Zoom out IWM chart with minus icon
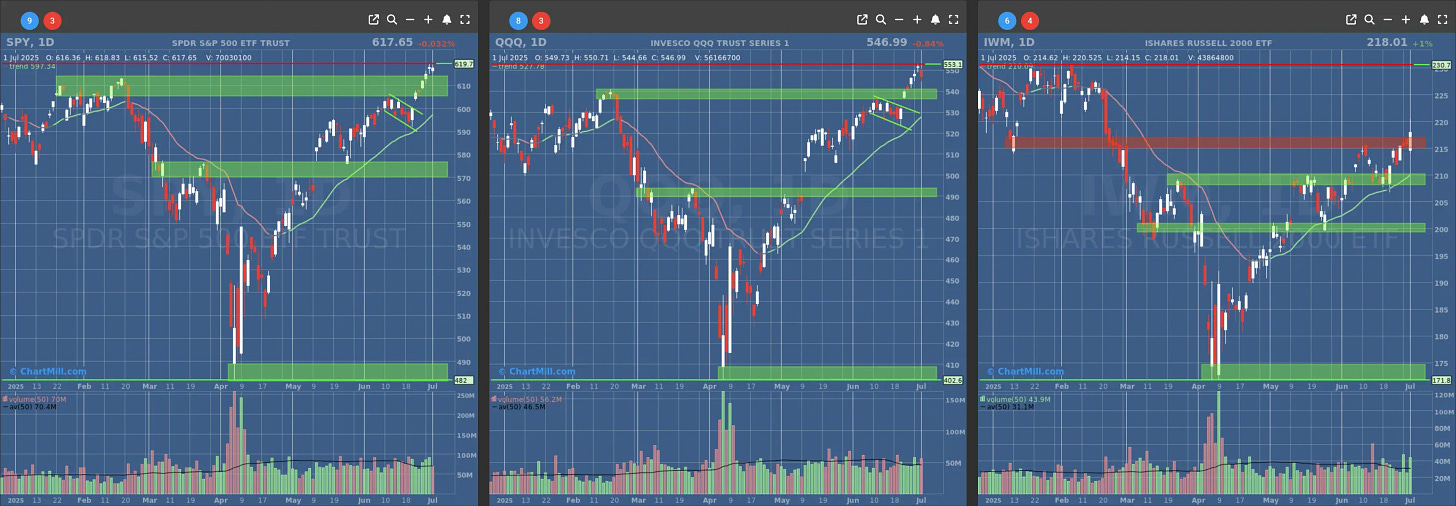 (x=1388, y=19)
